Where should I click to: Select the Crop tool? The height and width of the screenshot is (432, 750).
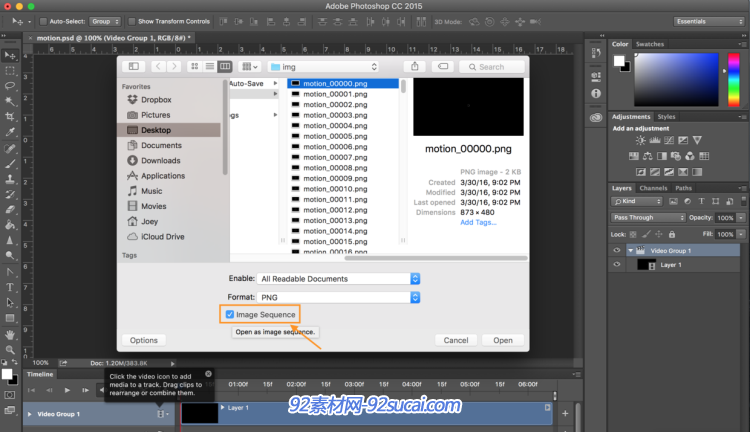[x=10, y=116]
